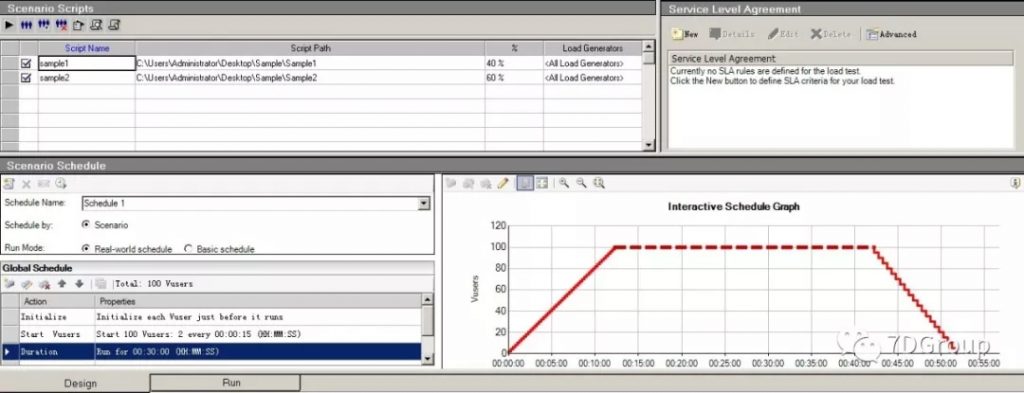Click the Move Action Down arrow

[79, 284]
